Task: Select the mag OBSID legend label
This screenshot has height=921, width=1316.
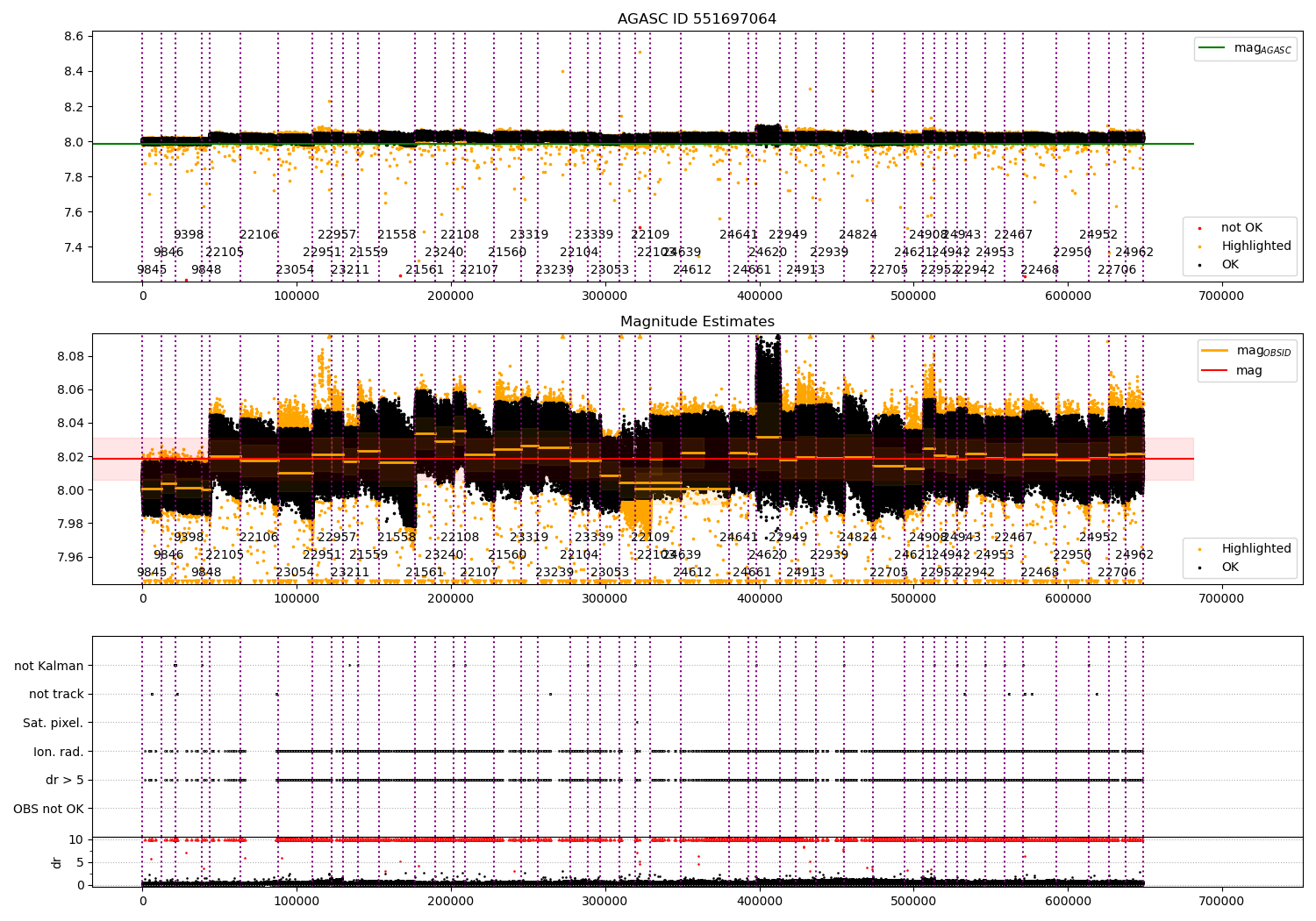Action: point(1263,352)
